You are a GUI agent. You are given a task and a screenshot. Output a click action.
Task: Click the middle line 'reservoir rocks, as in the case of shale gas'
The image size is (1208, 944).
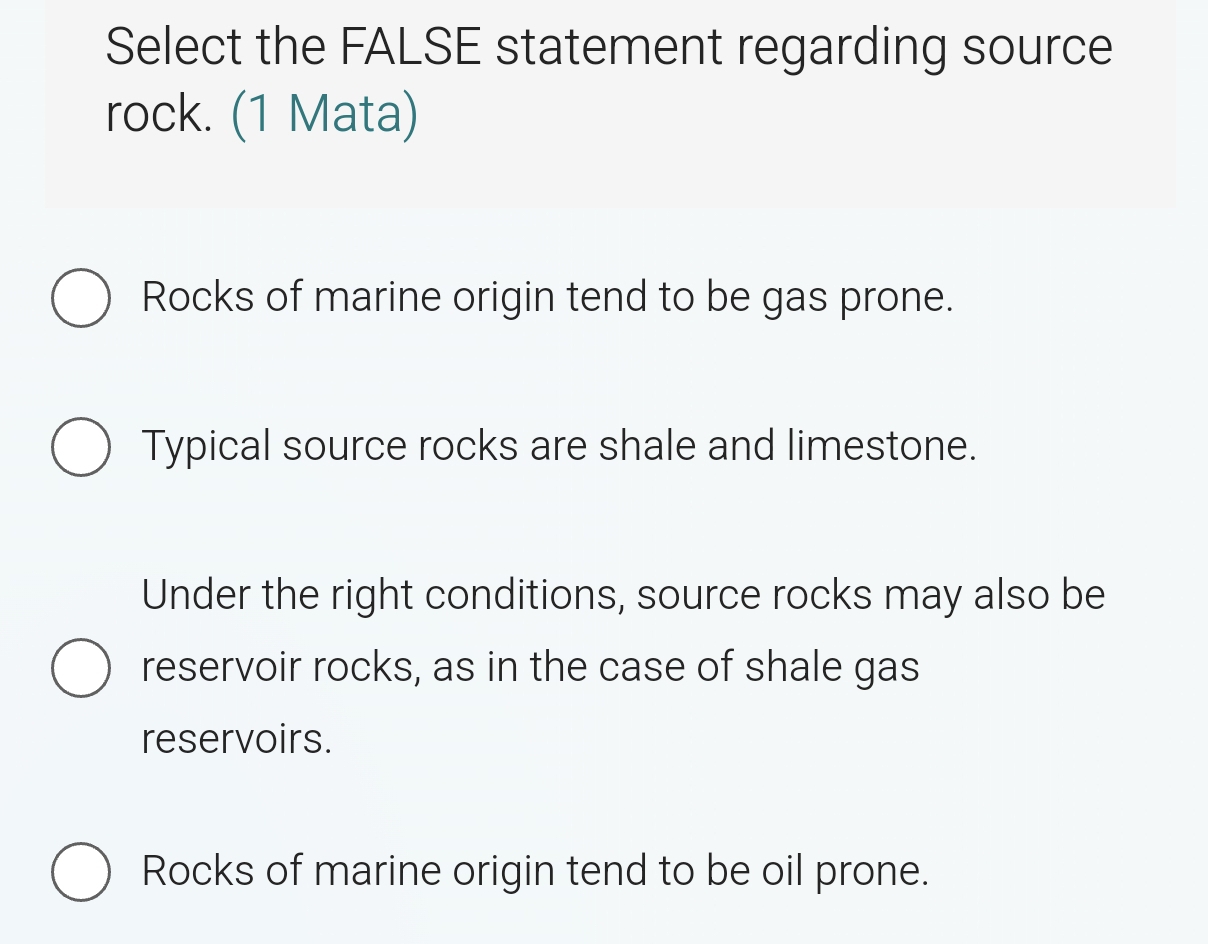[x=530, y=667]
